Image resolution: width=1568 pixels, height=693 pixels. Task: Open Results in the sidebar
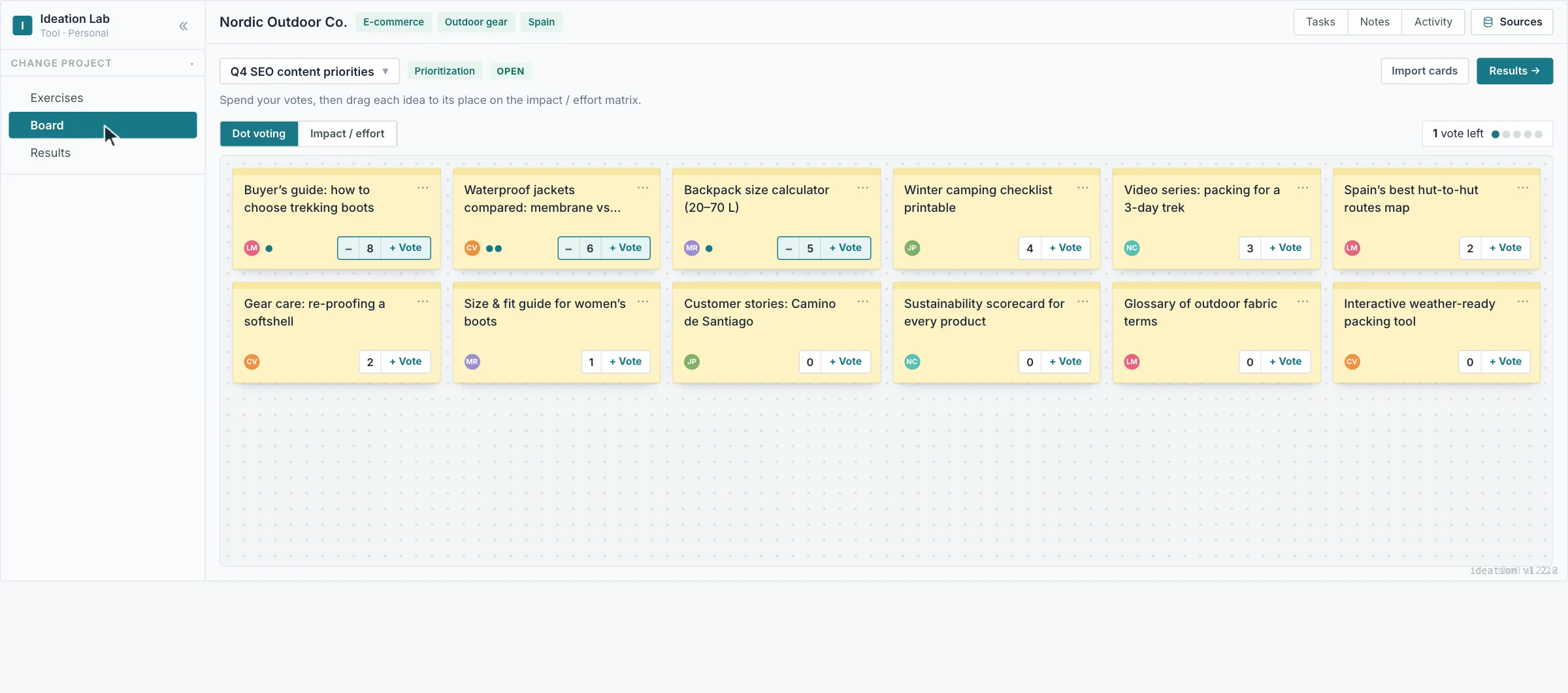coord(103,153)
